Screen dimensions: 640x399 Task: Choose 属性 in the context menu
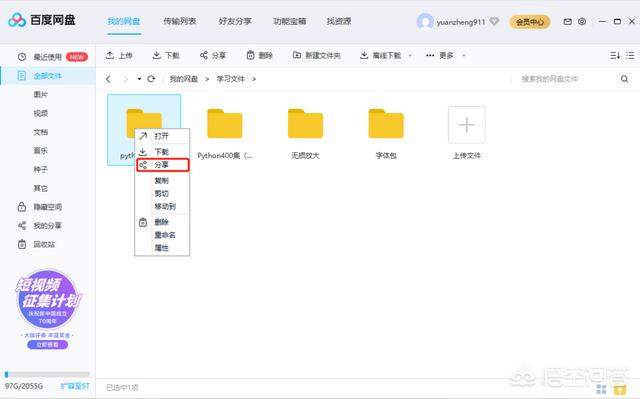click(162, 248)
